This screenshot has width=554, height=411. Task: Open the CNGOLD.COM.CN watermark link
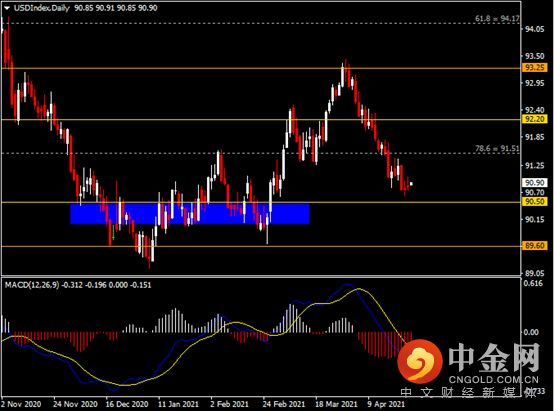click(494, 380)
